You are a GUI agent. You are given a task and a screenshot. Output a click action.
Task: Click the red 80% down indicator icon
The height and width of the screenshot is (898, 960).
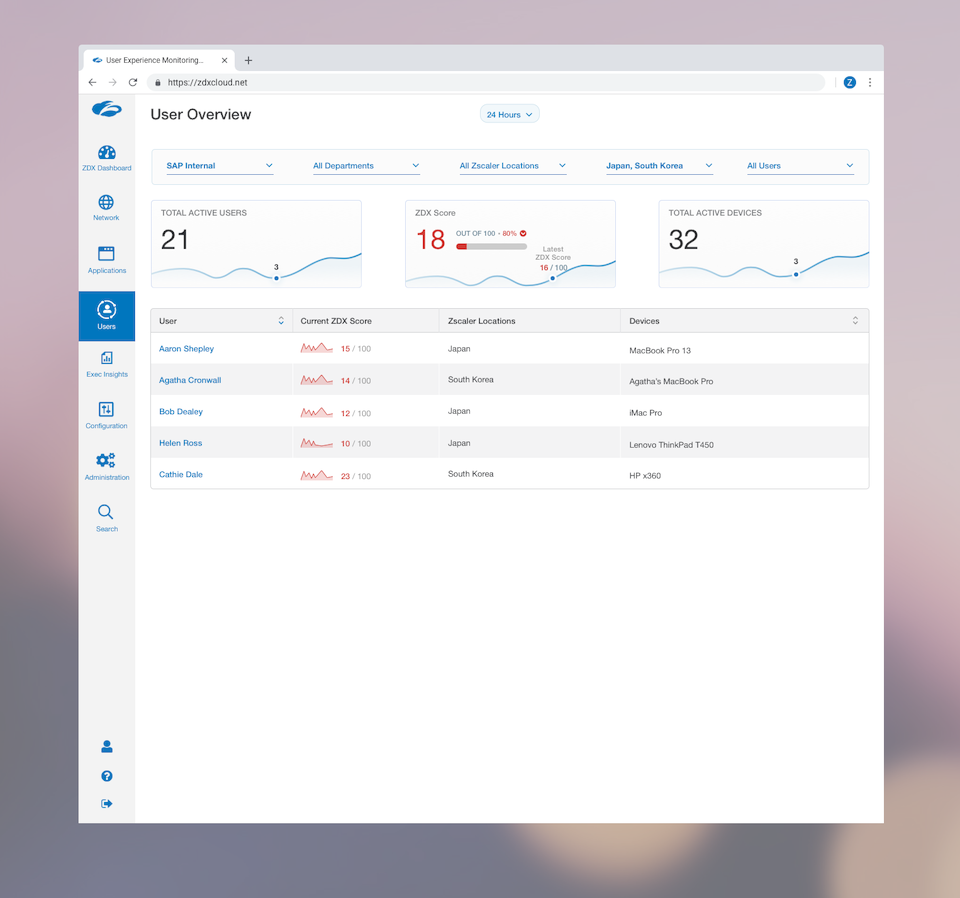523,233
